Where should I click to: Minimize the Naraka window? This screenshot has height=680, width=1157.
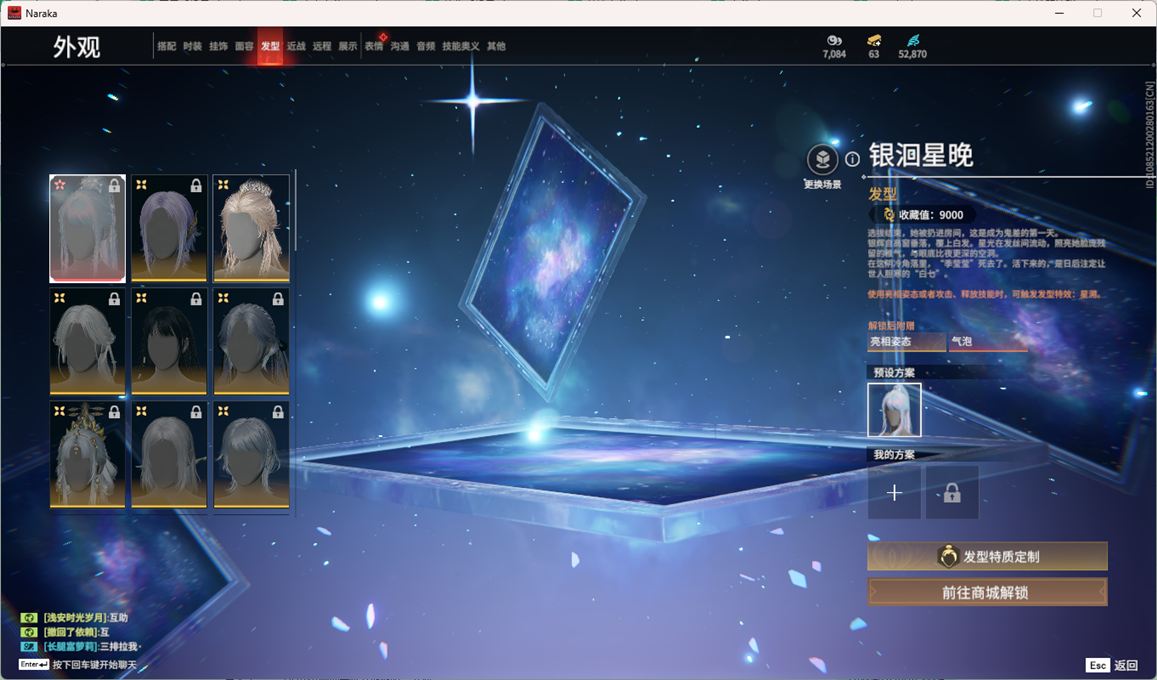1060,13
